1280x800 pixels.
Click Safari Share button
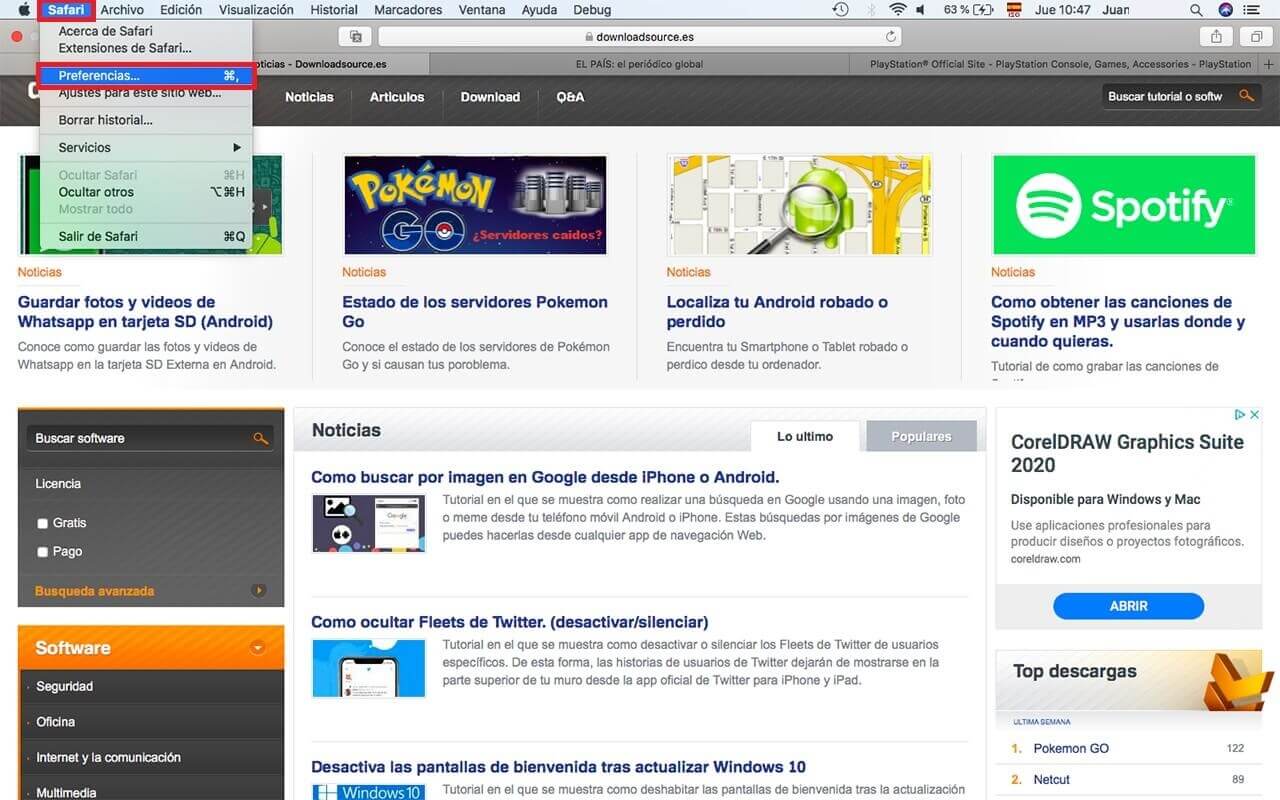1216,37
